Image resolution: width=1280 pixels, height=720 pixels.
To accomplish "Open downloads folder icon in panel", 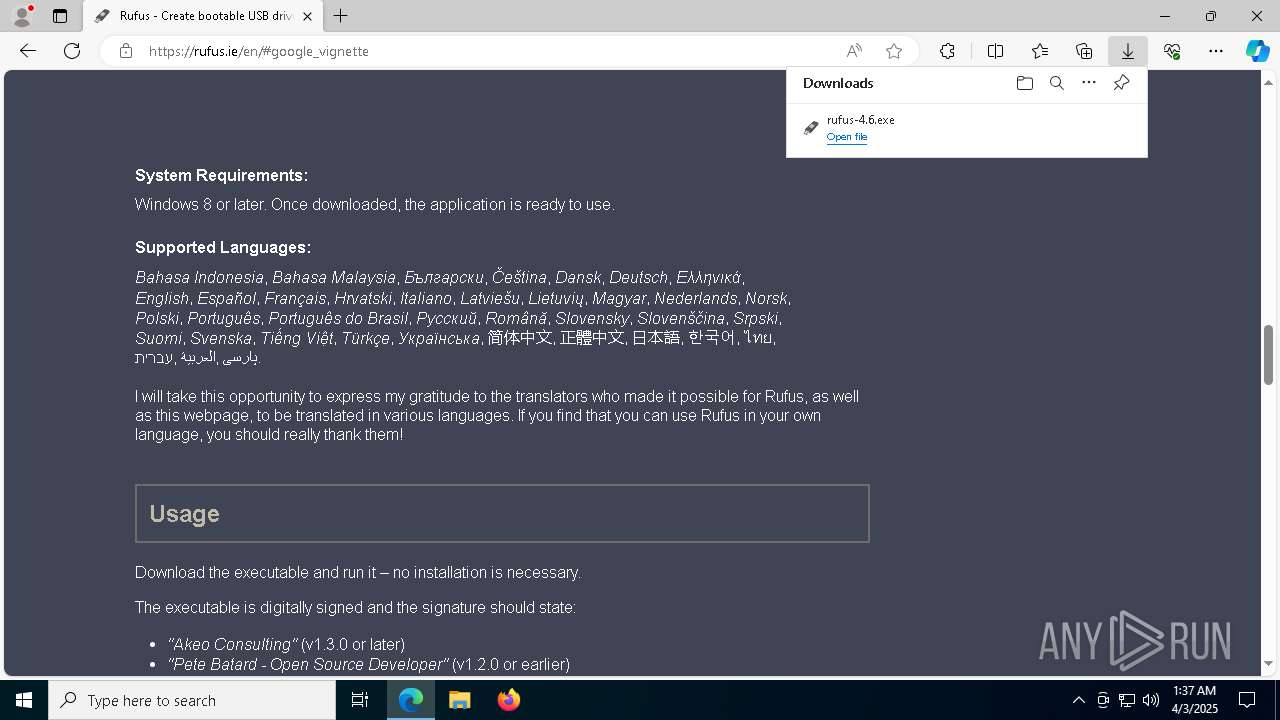I will click(1024, 83).
